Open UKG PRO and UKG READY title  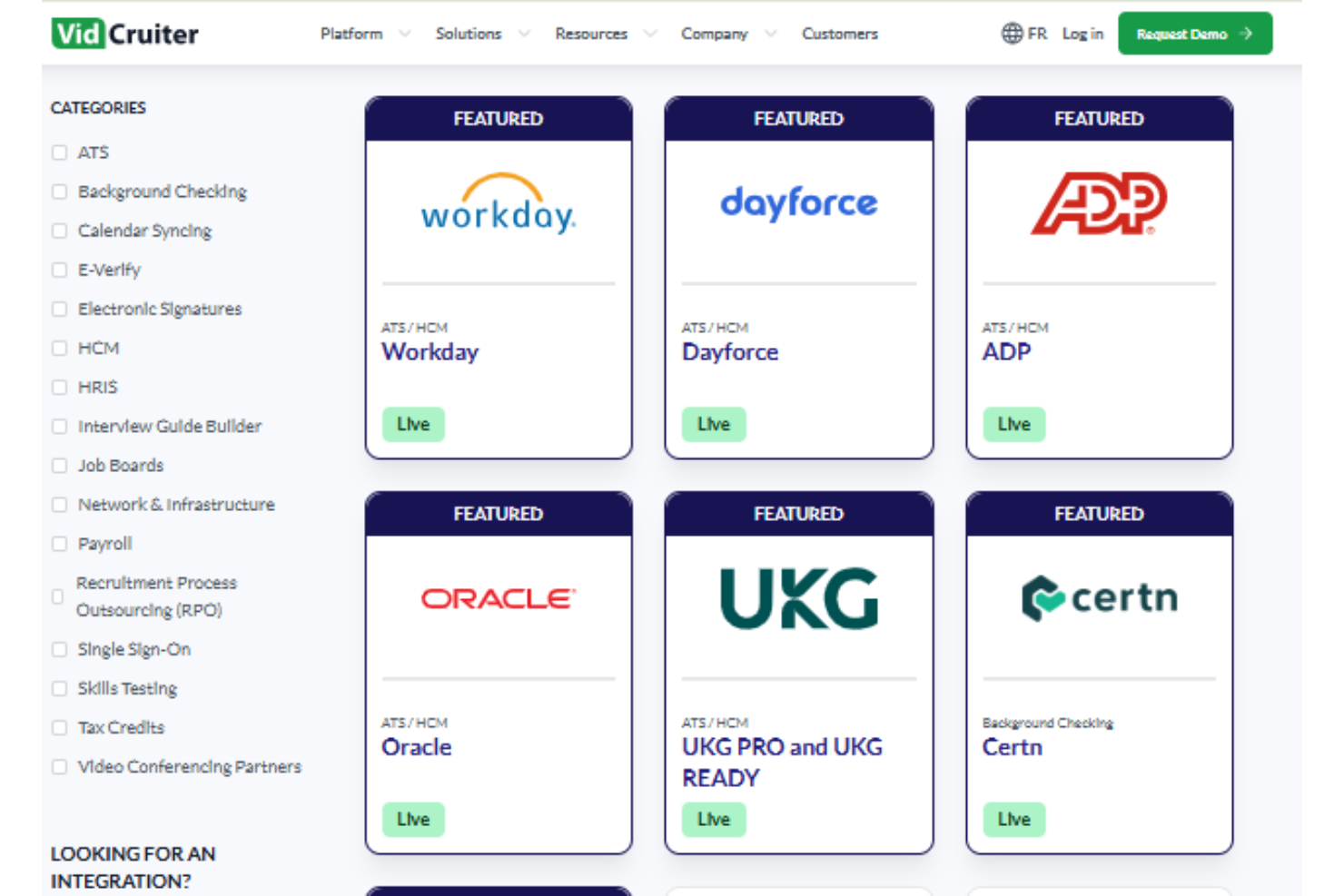(x=782, y=763)
